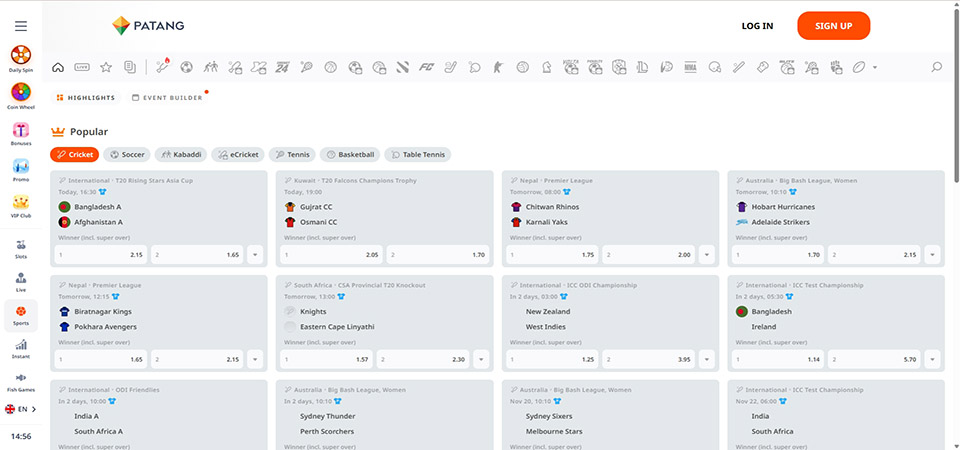Bet on Bangladesh A at 2.15

click(101, 255)
